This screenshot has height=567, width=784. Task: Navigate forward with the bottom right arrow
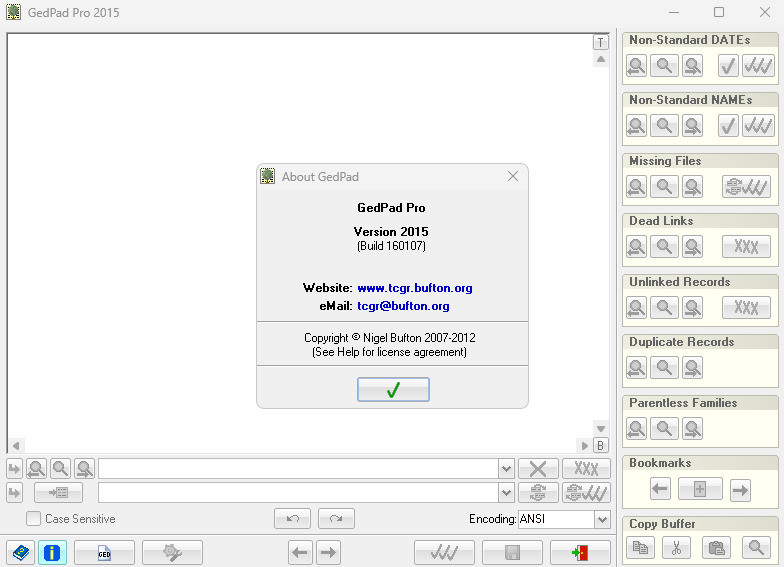point(328,552)
